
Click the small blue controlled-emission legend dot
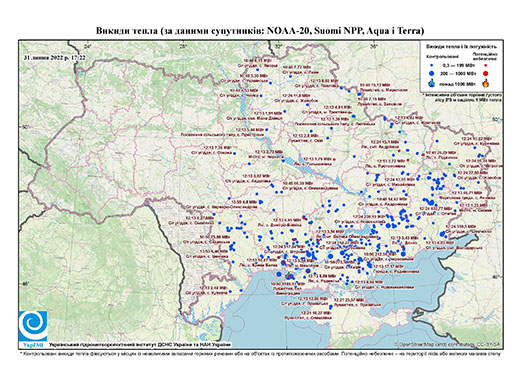click(431, 66)
